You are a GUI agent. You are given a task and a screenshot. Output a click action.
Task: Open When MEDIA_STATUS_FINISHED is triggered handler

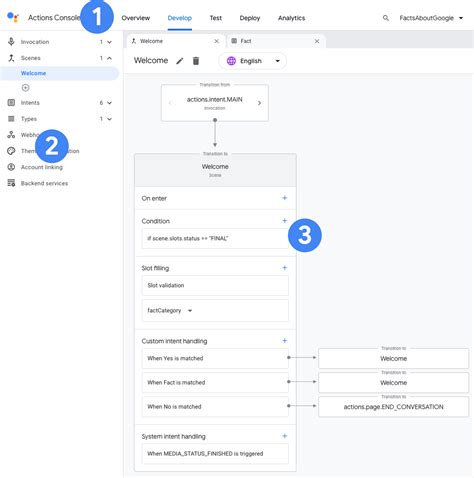point(215,454)
